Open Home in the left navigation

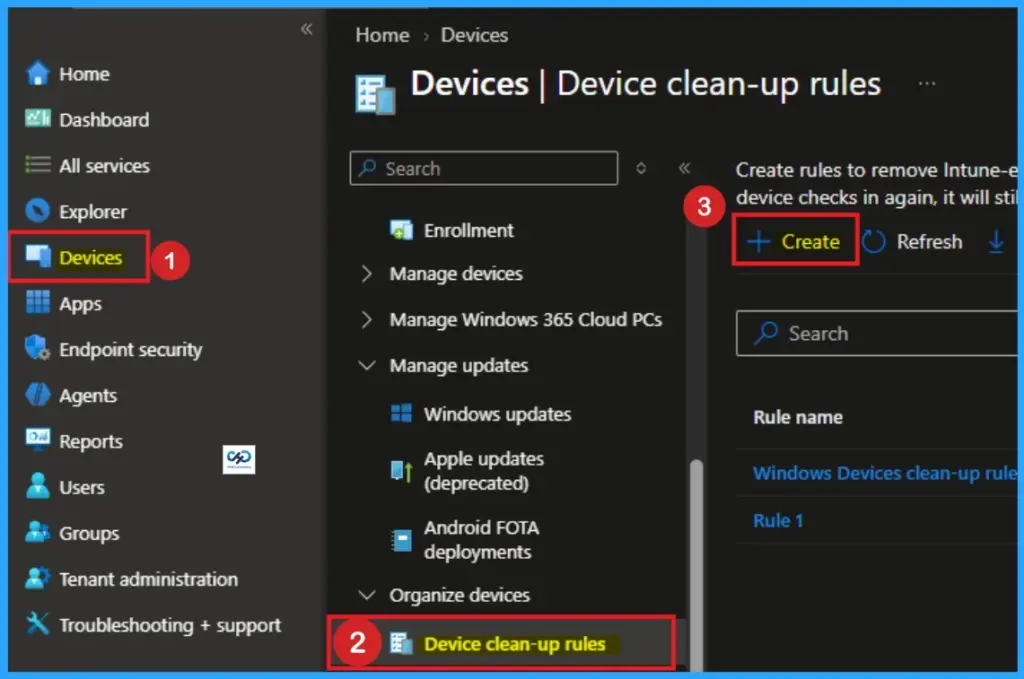point(84,74)
